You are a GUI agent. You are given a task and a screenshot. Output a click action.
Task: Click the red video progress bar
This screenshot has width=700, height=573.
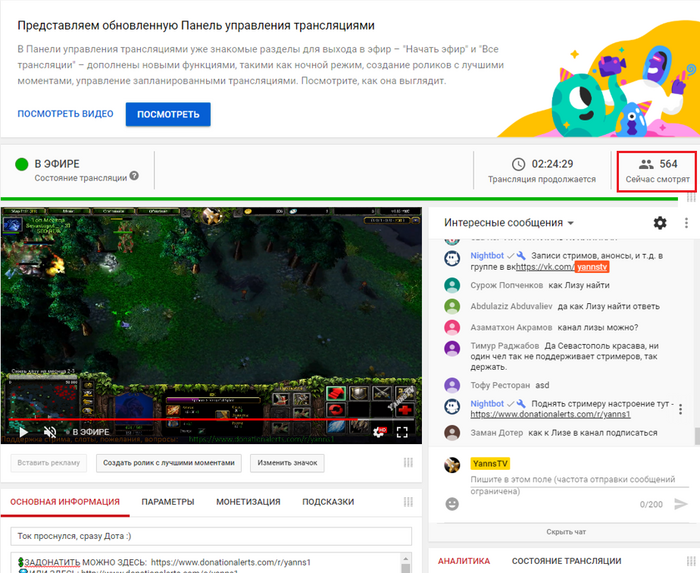[211, 419]
